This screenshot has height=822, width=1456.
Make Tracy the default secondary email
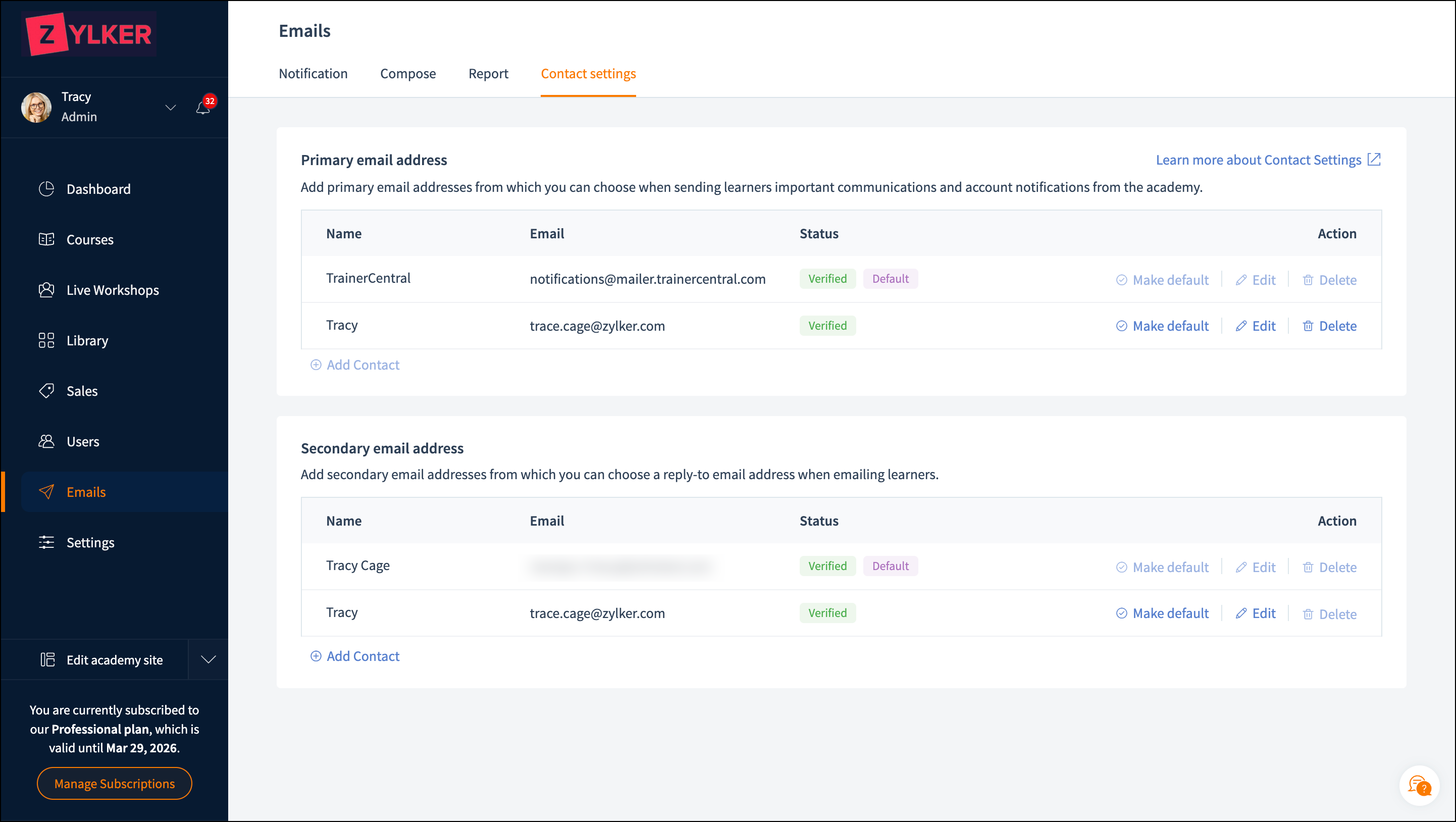1162,613
